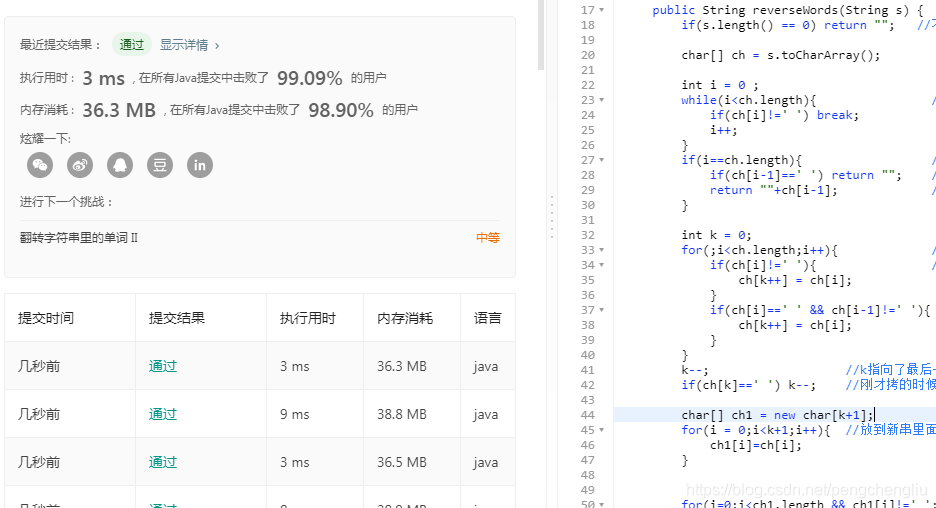Open next challenge 翻转字符串里的单词 II

tap(79, 238)
